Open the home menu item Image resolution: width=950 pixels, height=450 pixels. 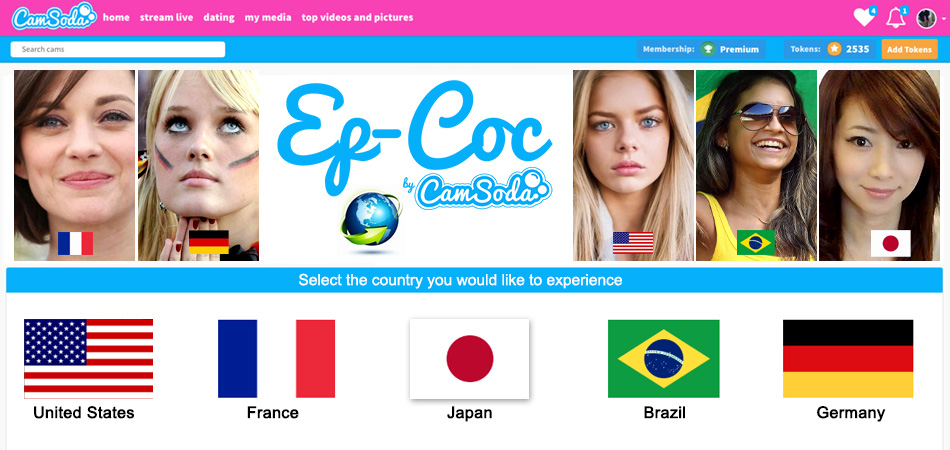[116, 18]
